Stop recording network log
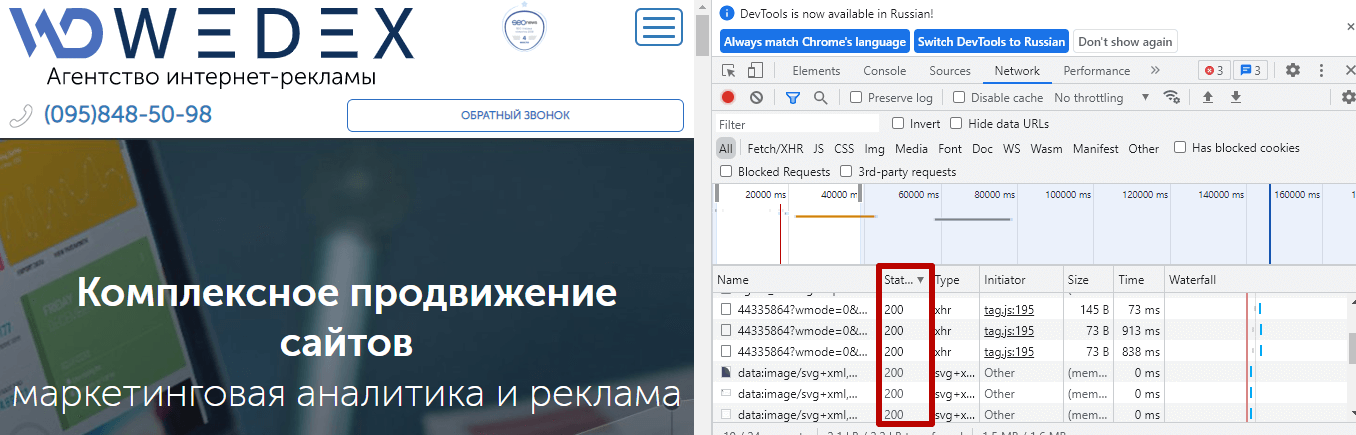 tap(728, 98)
